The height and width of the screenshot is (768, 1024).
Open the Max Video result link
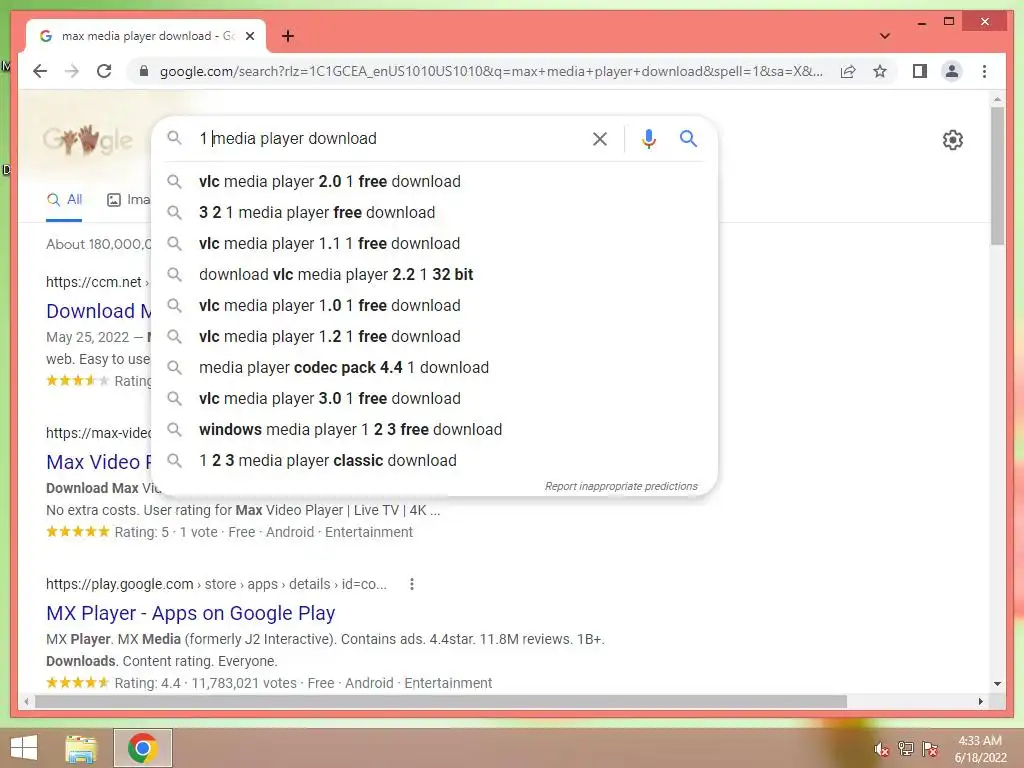pyautogui.click(x=99, y=462)
